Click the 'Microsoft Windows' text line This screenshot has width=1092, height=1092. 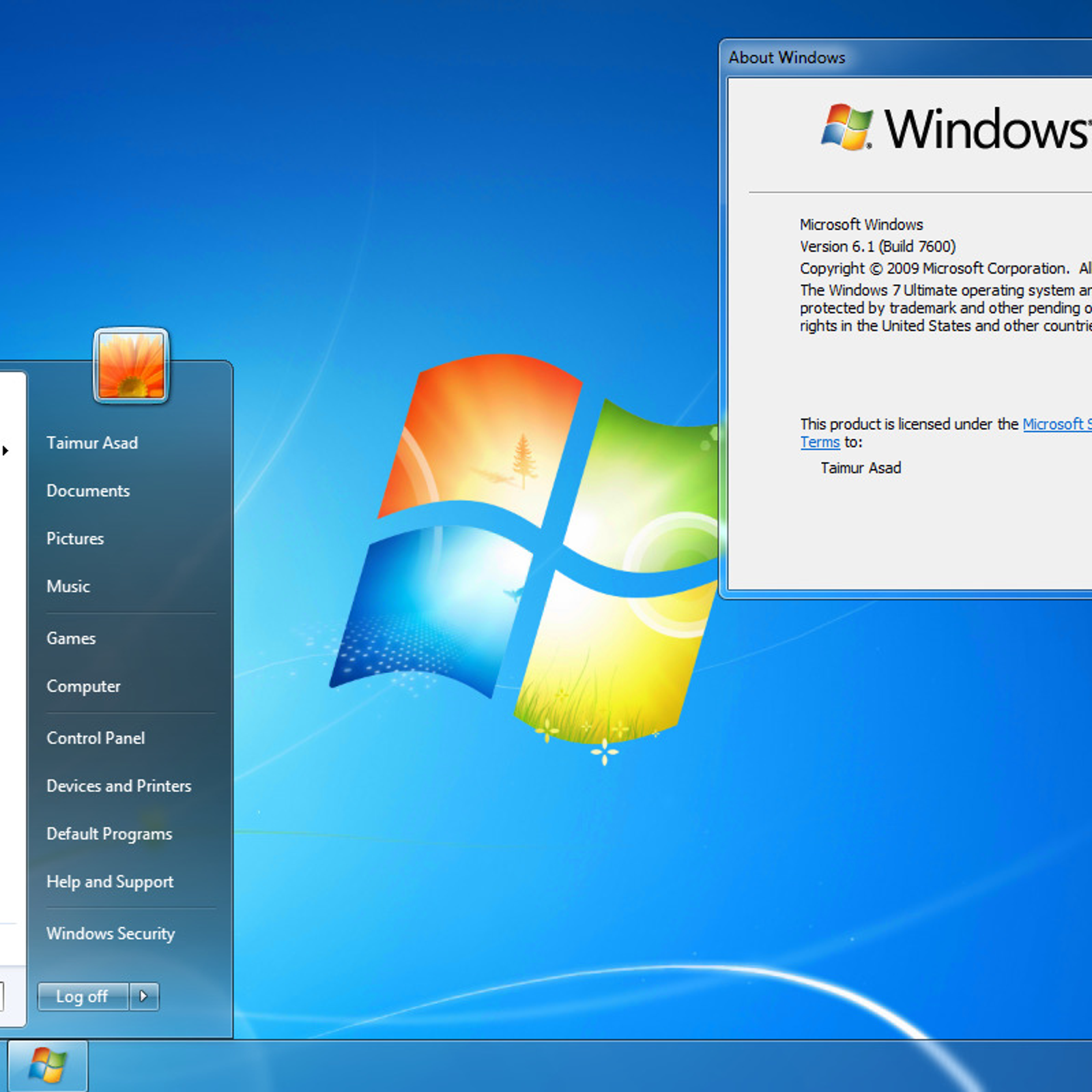tap(861, 225)
